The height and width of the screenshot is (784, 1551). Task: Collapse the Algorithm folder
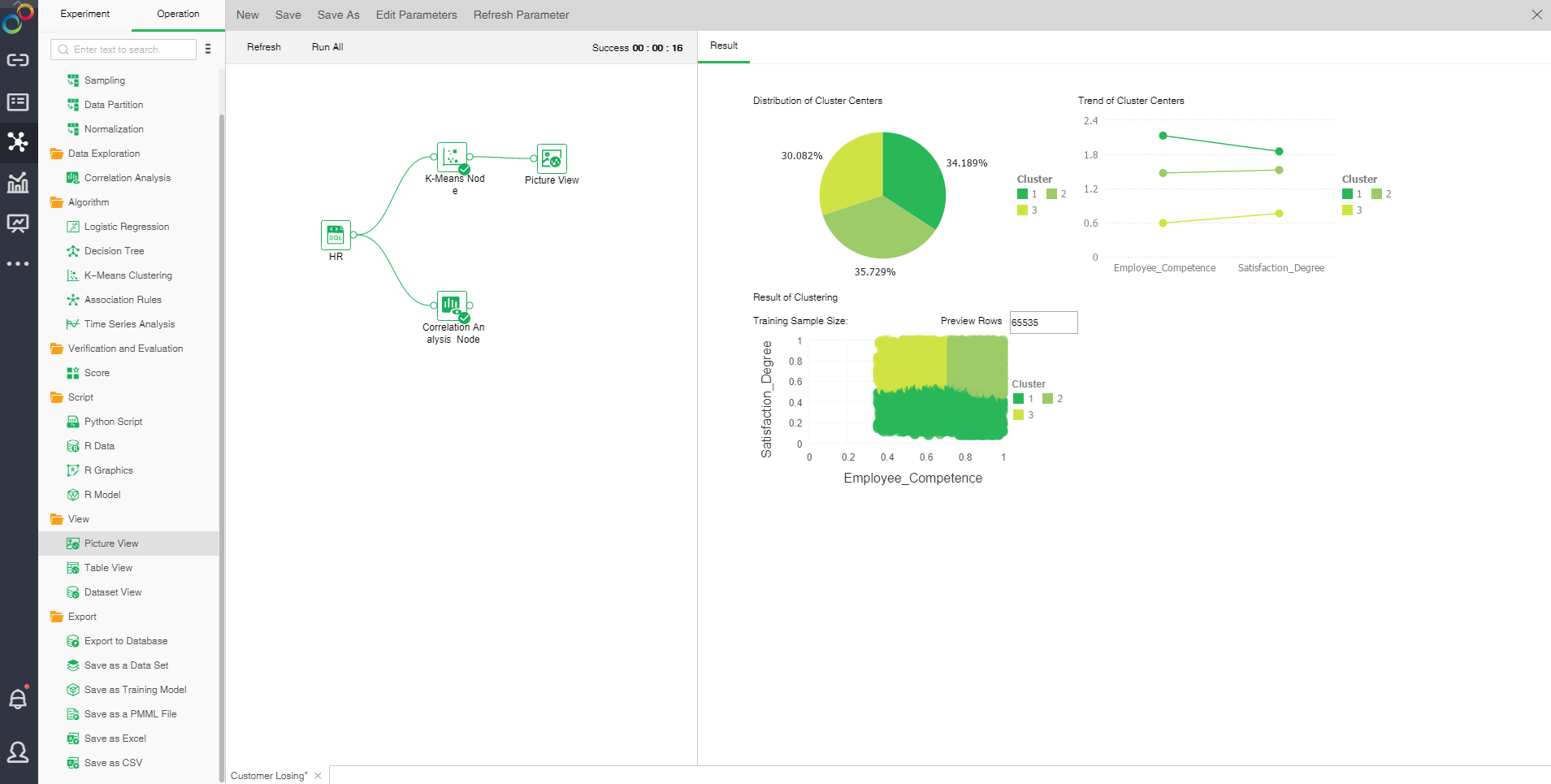(x=57, y=202)
